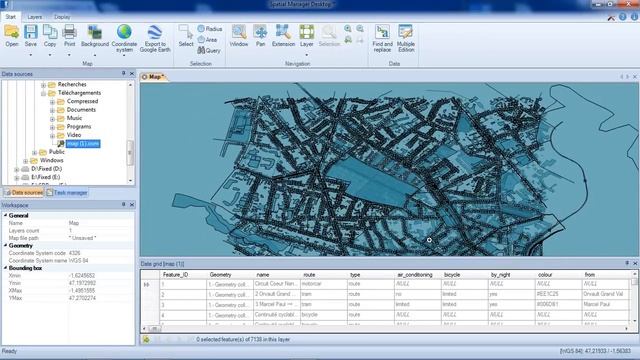640x360 pixels.
Task: Click the data grid horizontal scrollbar thumb
Action: click(154, 328)
